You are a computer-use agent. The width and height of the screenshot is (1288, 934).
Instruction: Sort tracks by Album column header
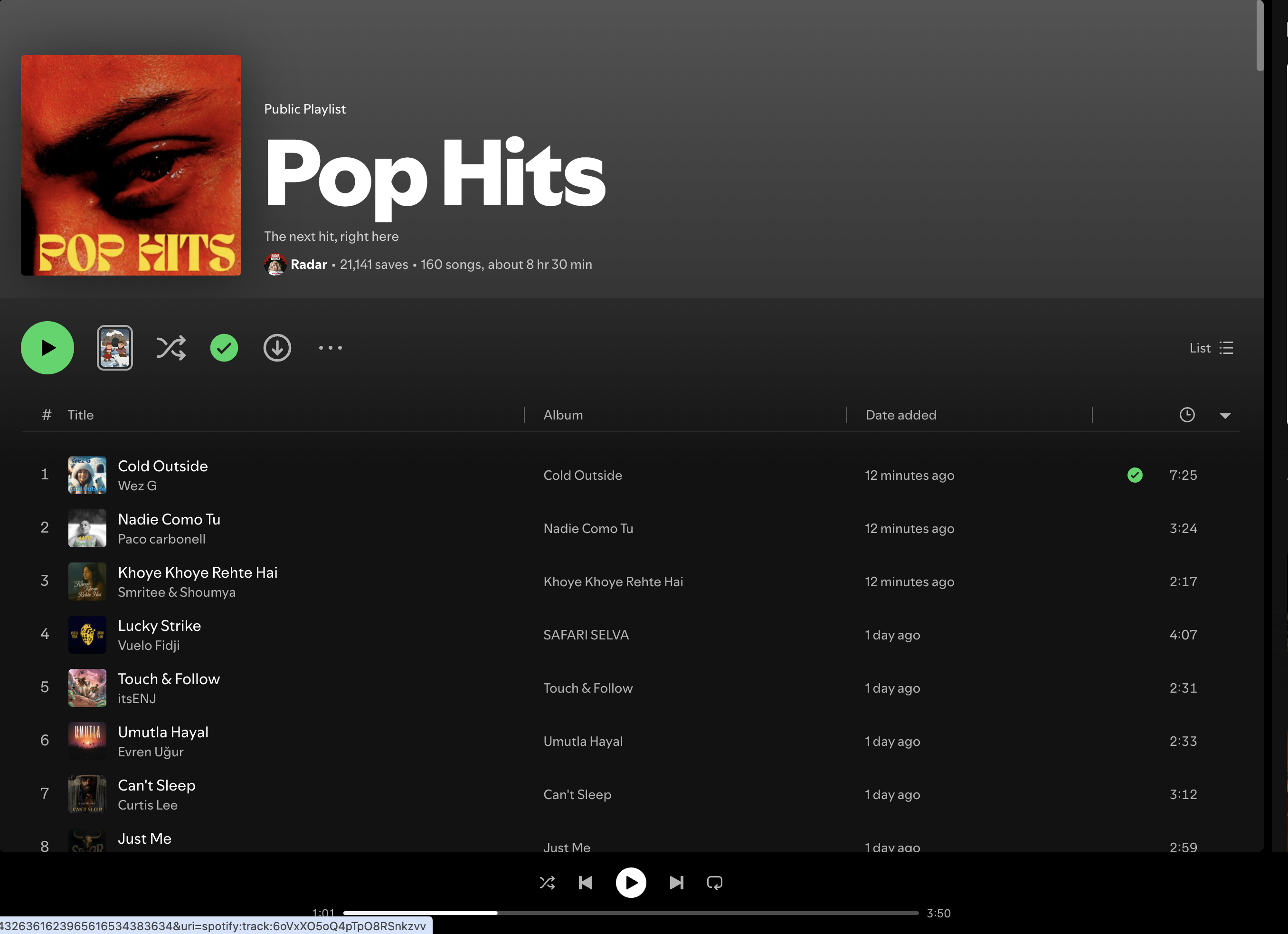click(x=563, y=415)
